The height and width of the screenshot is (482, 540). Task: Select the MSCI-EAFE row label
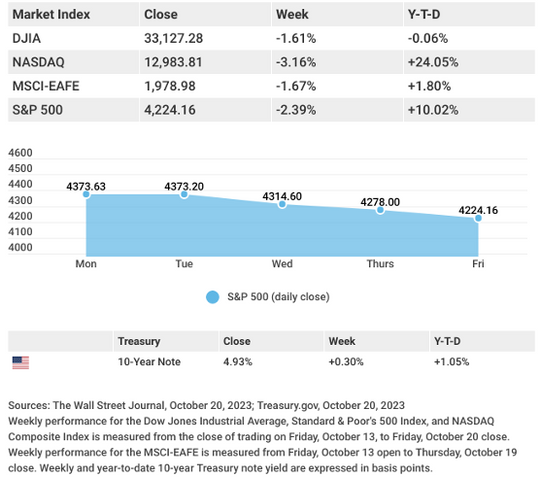46,86
